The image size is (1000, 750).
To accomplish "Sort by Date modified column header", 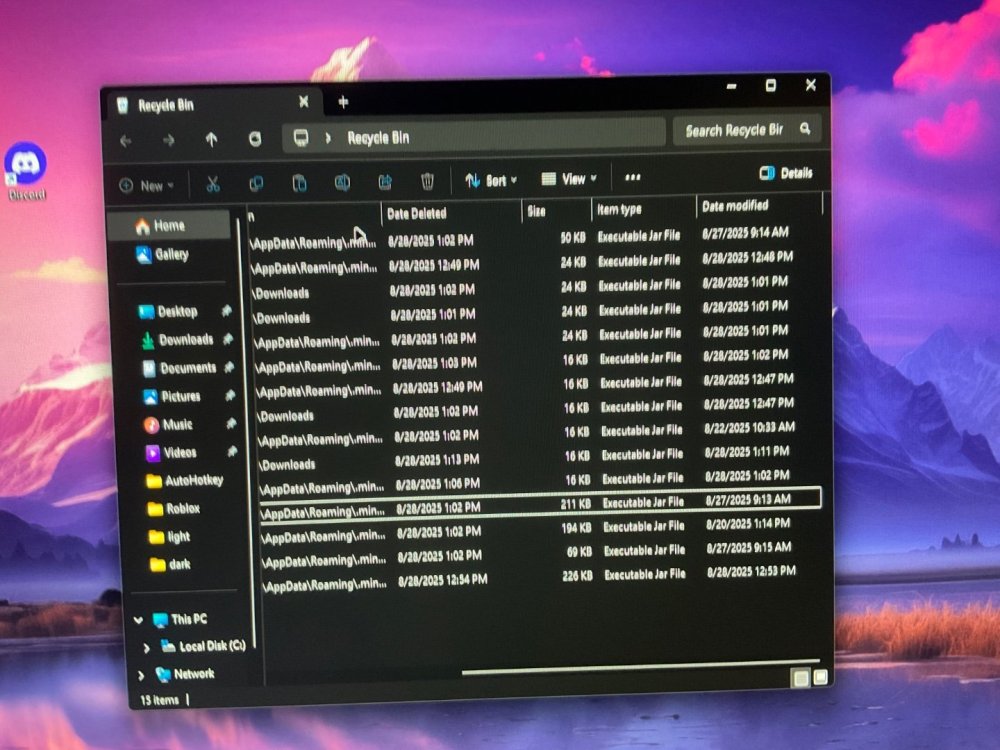I will (x=735, y=206).
